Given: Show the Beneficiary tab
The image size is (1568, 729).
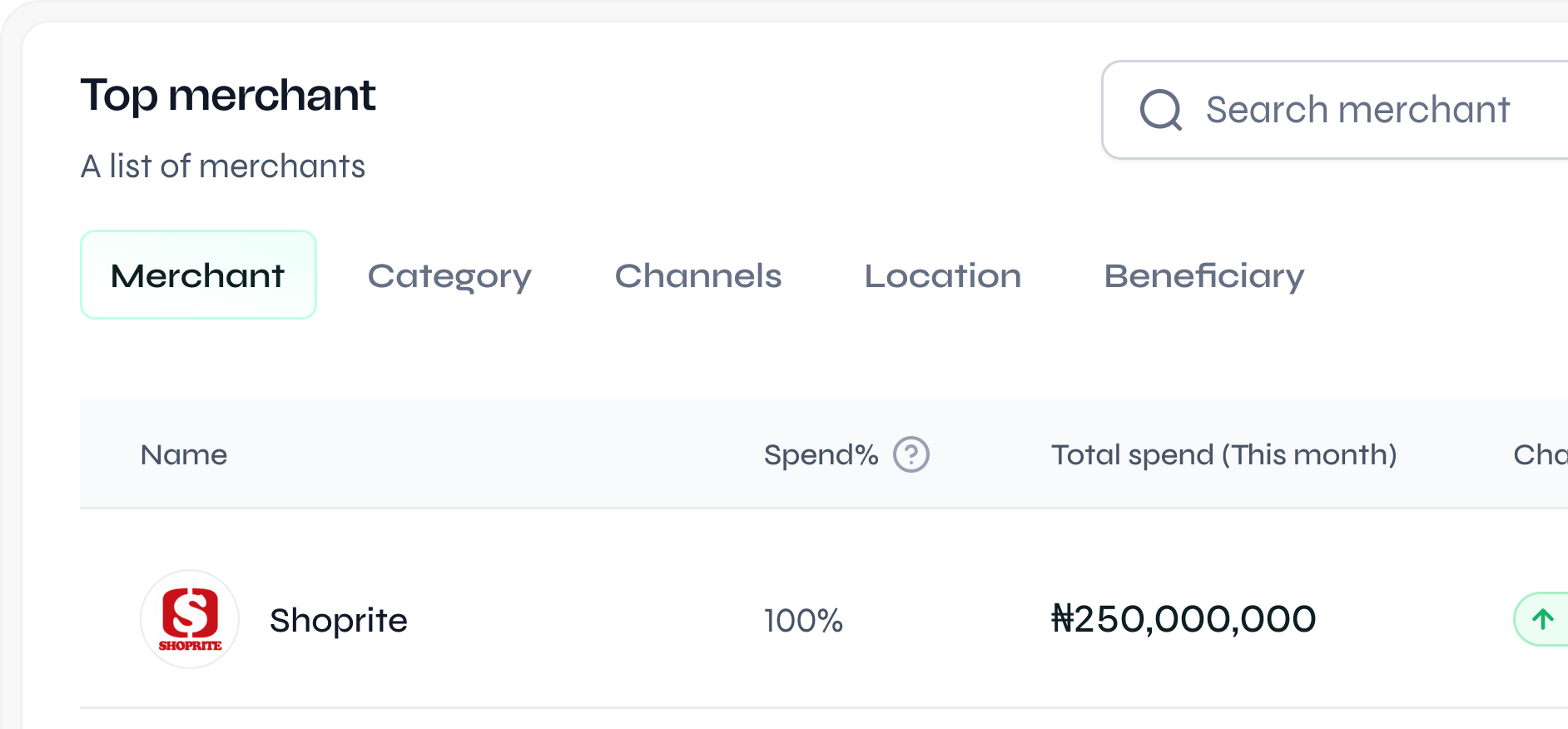Looking at the screenshot, I should [x=1203, y=275].
